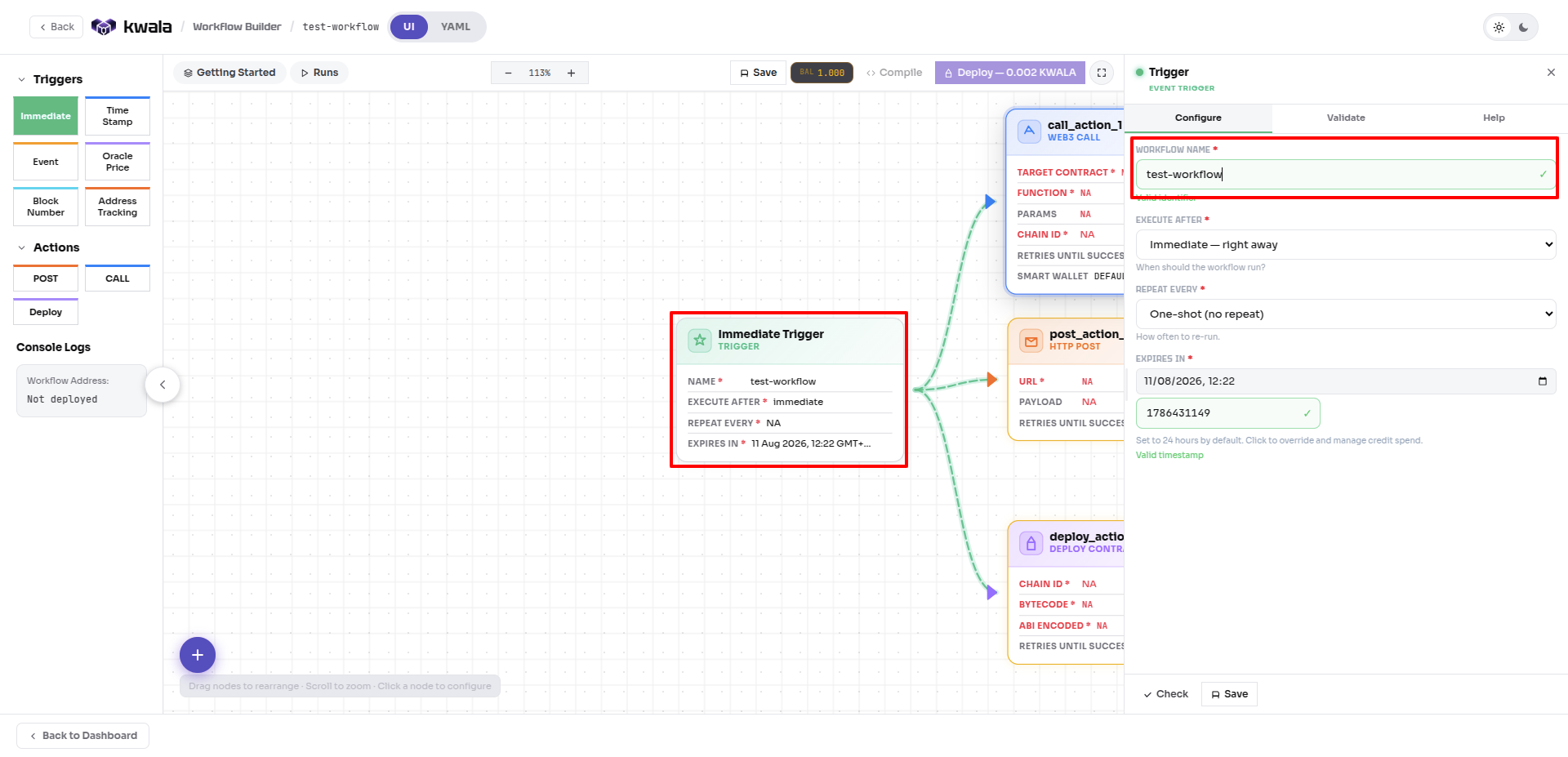The image size is (1568, 757).
Task: Select Immediate trigger type
Action: [46, 116]
